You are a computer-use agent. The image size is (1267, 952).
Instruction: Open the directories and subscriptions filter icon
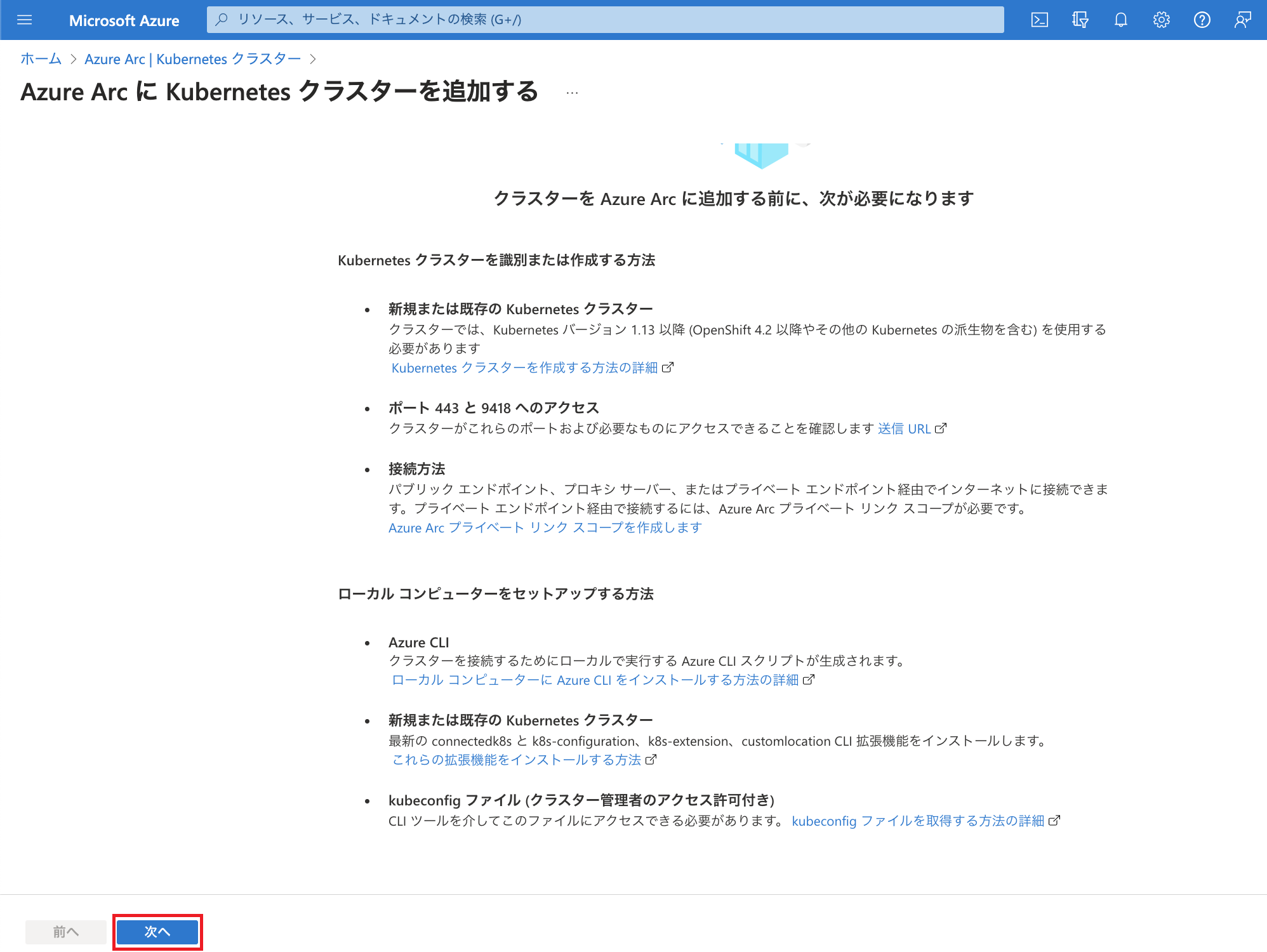tap(1080, 20)
